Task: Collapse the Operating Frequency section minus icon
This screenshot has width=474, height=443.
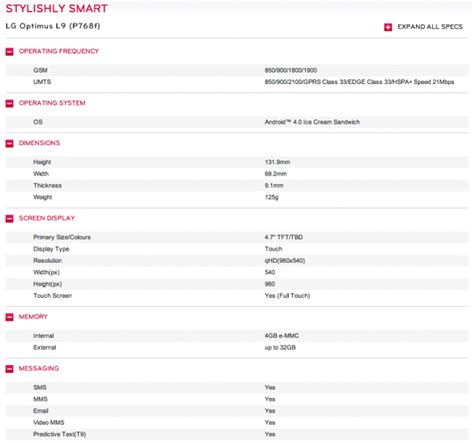Action: click(x=10, y=52)
